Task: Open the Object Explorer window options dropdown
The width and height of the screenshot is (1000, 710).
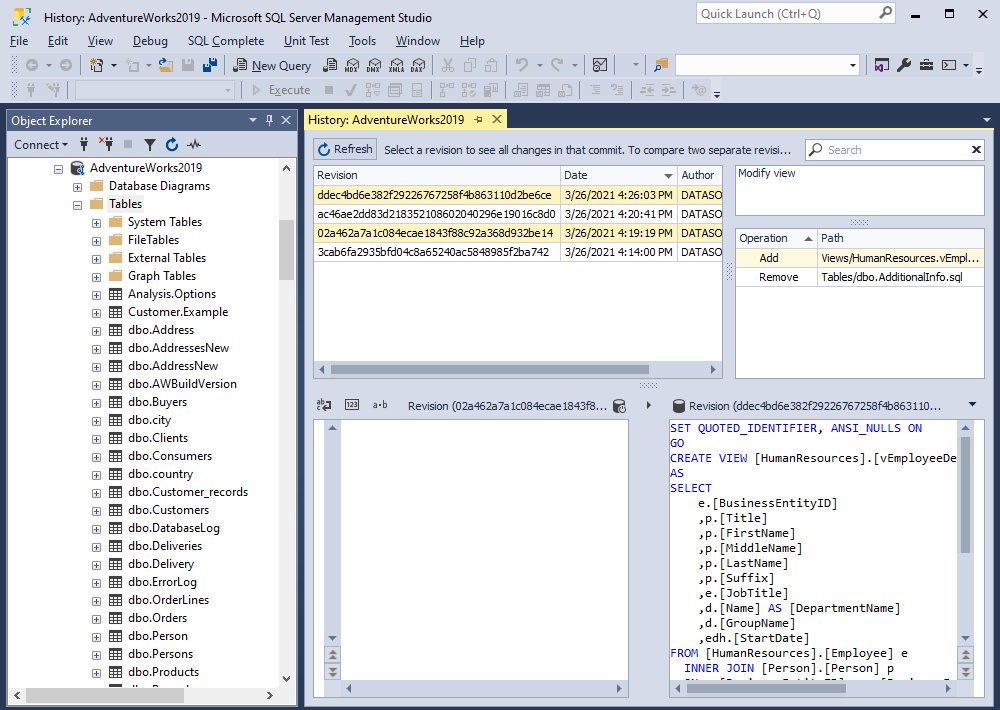Action: tap(253, 120)
